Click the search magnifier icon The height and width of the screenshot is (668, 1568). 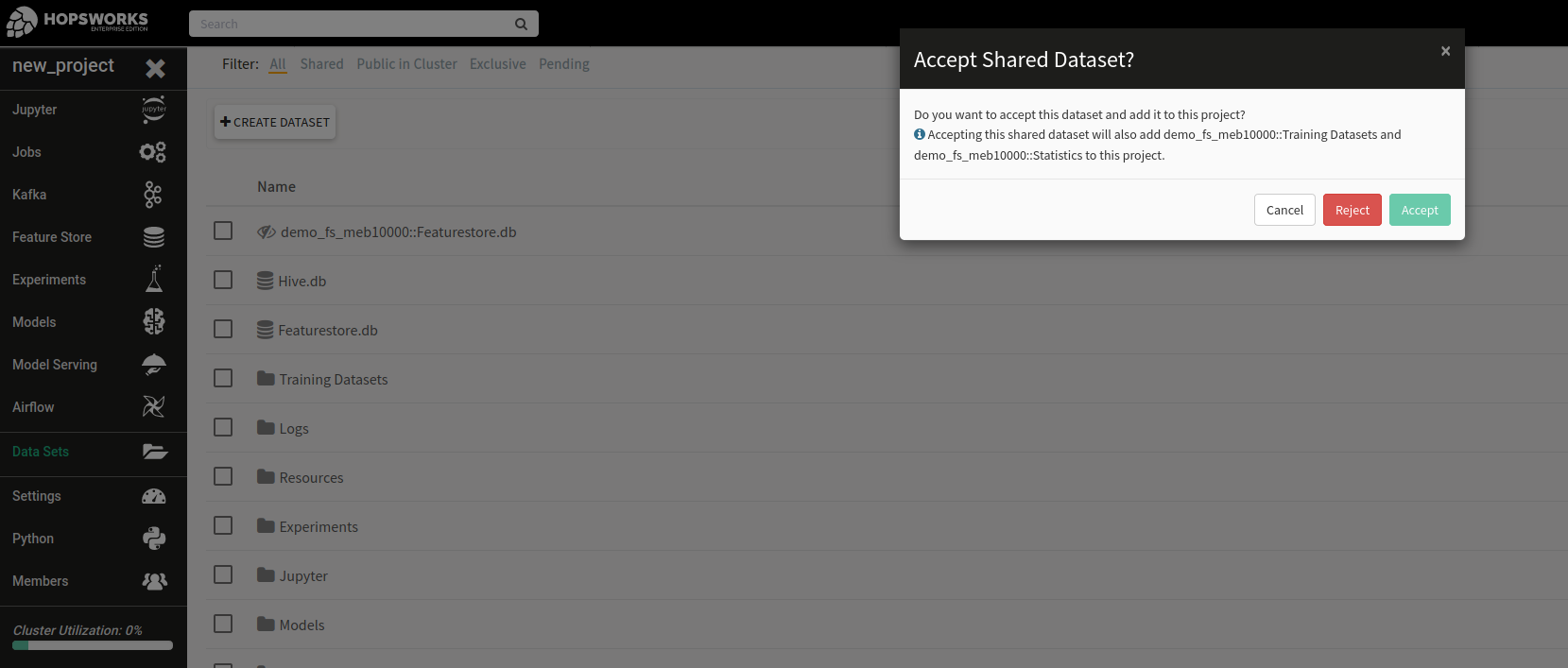521,24
